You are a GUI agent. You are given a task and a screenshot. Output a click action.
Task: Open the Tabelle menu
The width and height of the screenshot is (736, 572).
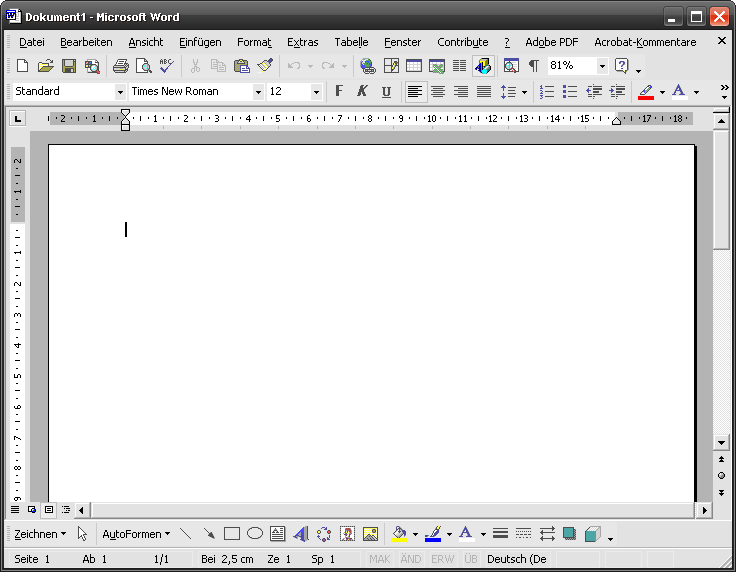coord(351,42)
